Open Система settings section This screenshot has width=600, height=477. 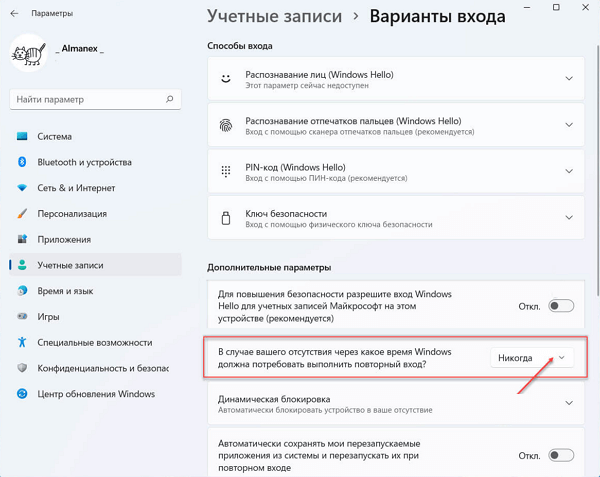[x=95, y=137]
